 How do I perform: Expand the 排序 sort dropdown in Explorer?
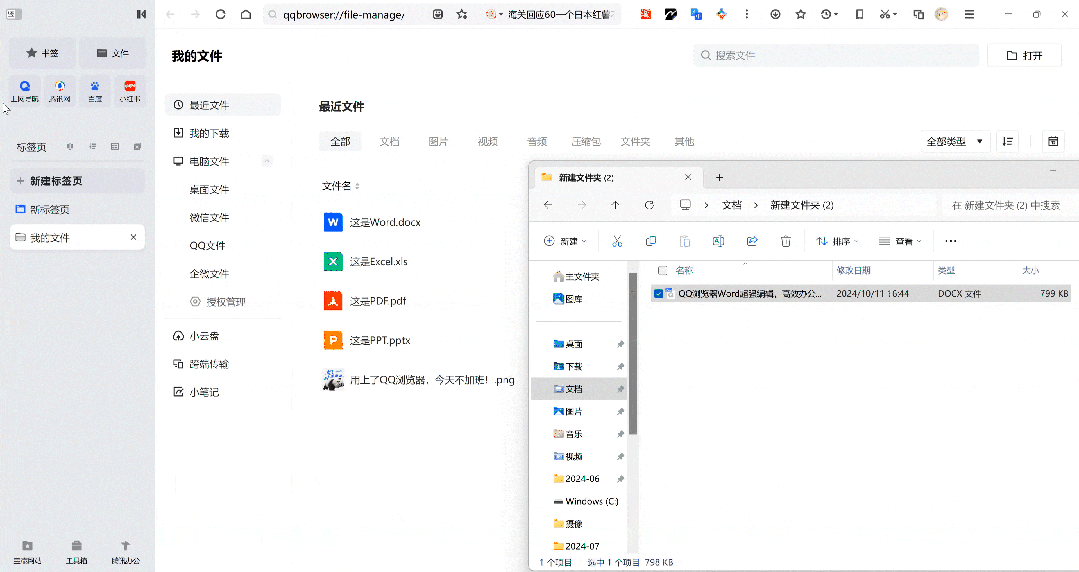click(x=838, y=241)
